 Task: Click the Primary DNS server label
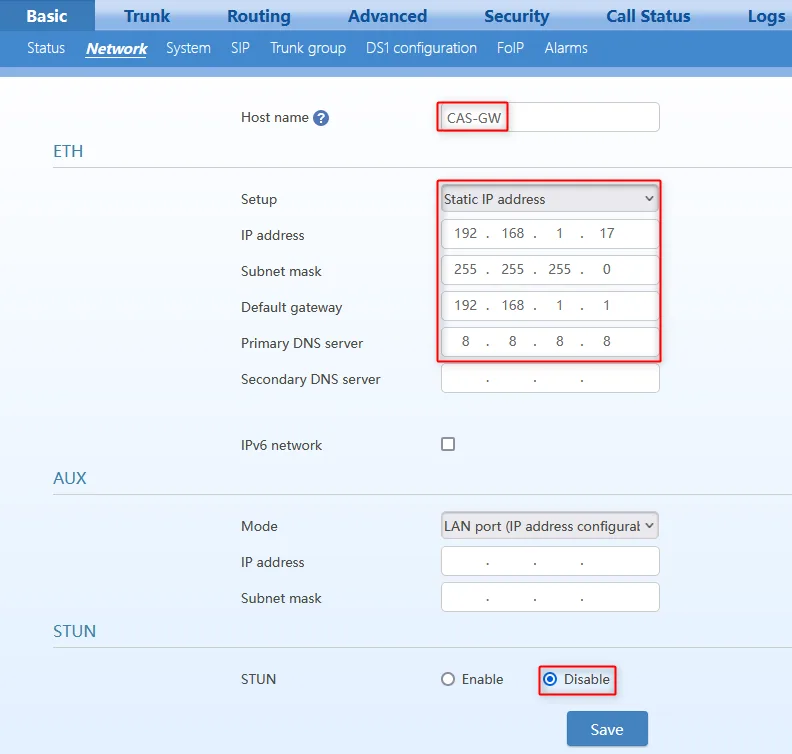coord(302,343)
